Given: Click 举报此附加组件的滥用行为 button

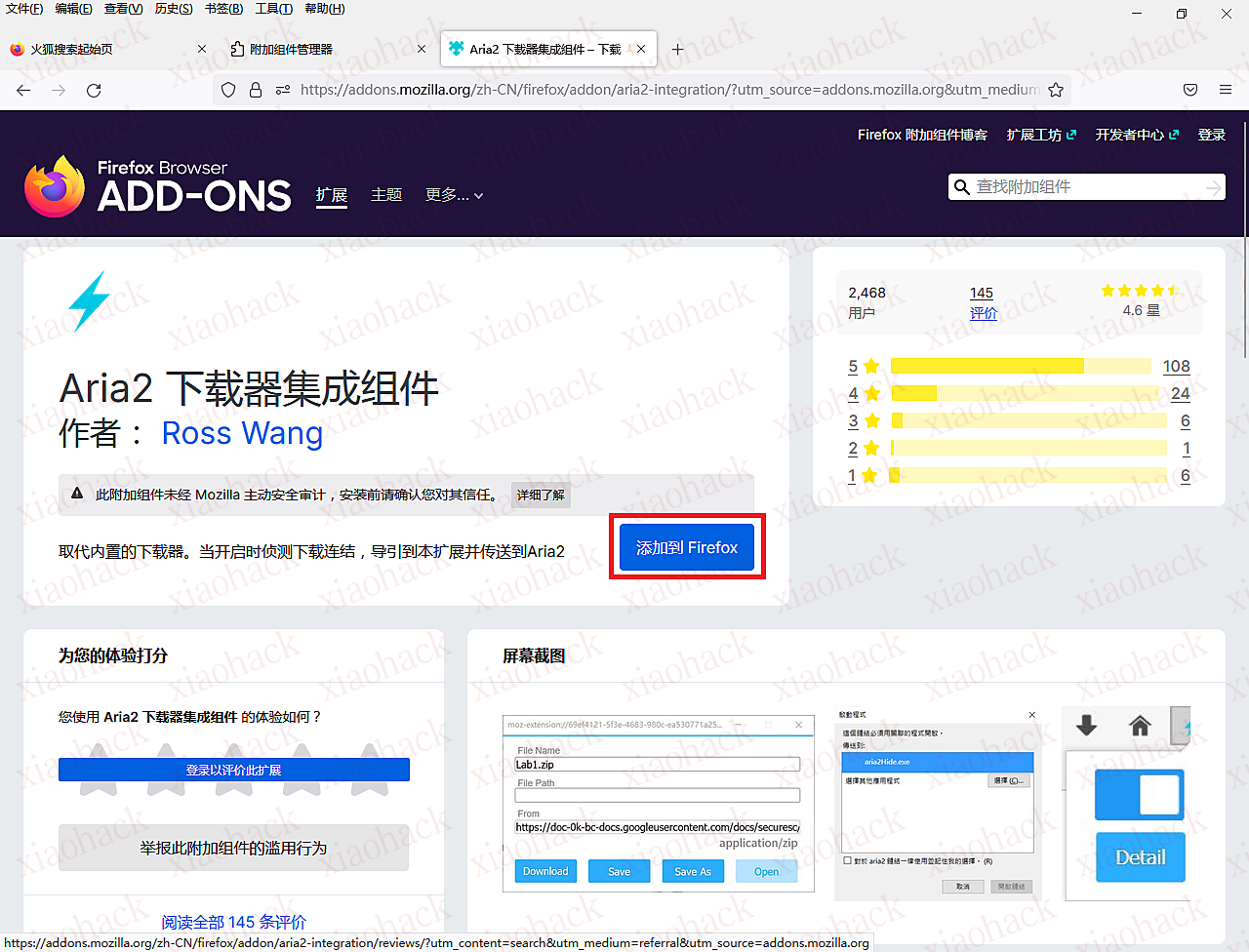Looking at the screenshot, I should point(233,848).
